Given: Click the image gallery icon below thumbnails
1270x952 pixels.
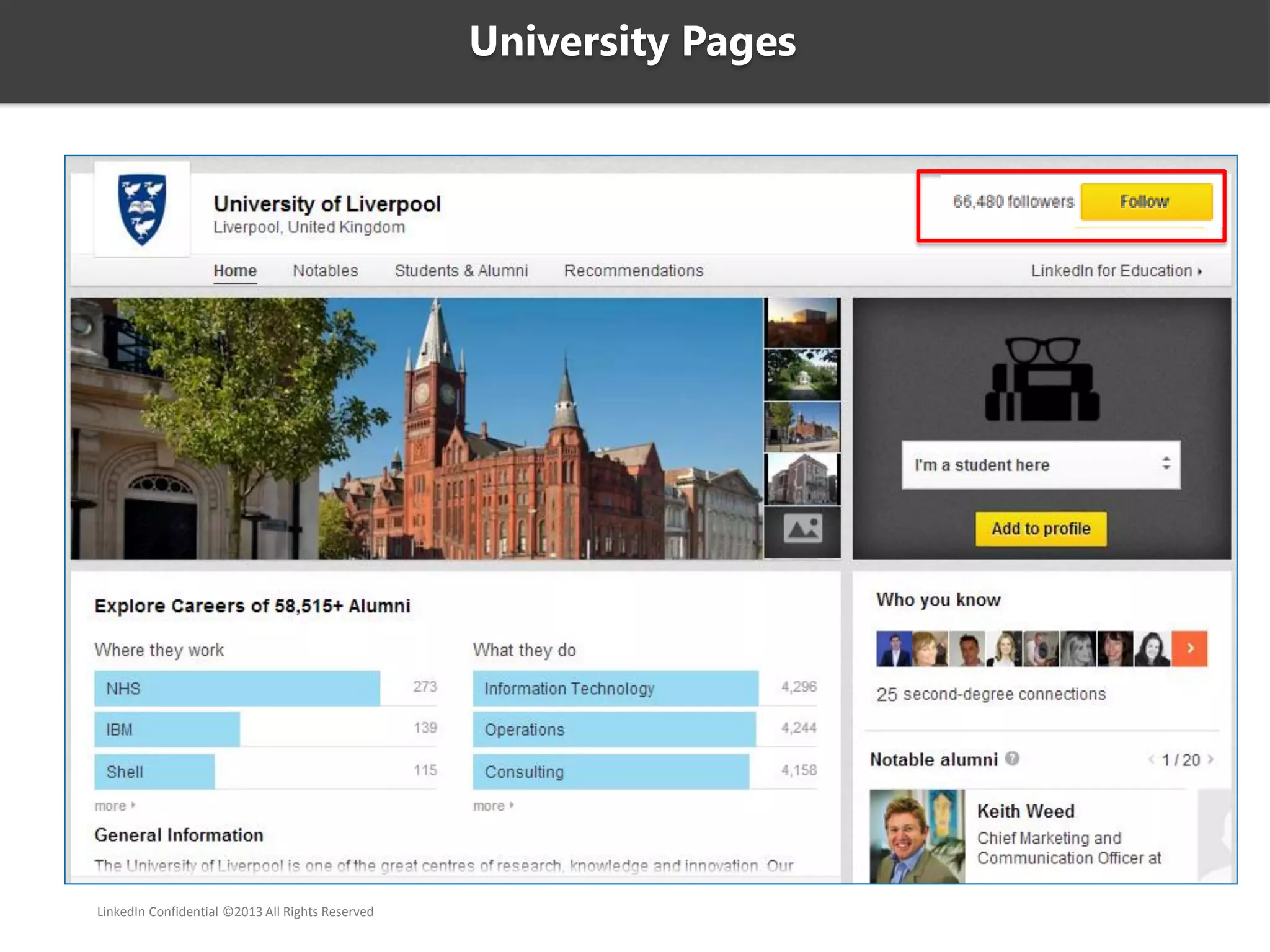Looking at the screenshot, I should tap(802, 529).
